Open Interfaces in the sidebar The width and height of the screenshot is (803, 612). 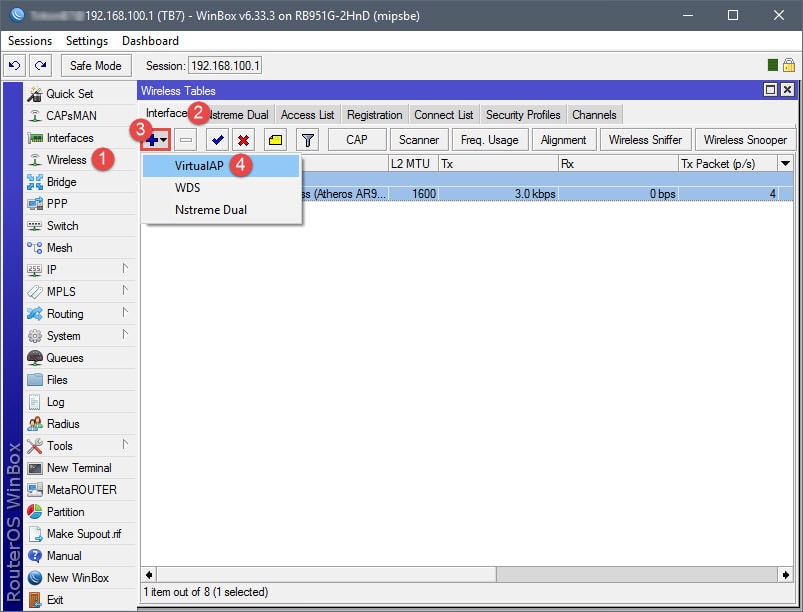tap(80, 138)
